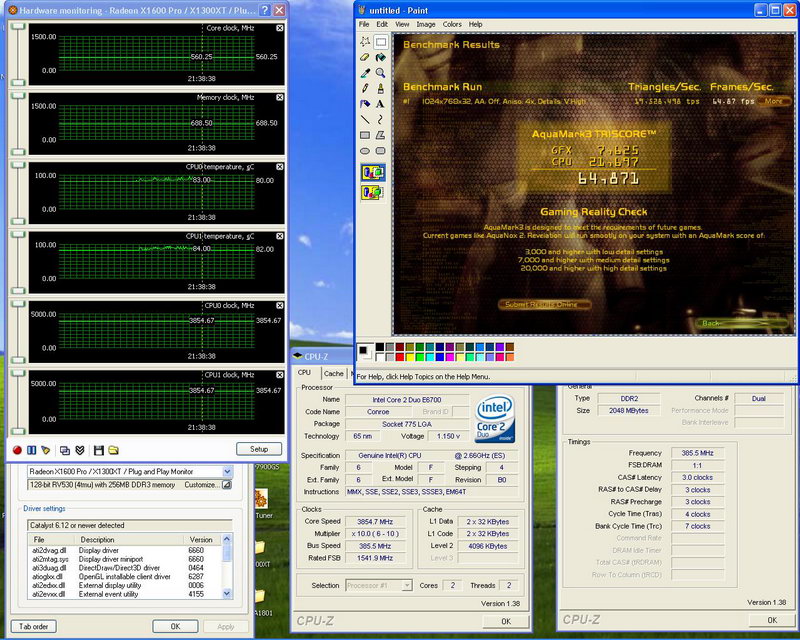Close the CPU1 clock graph panel
Image resolution: width=800 pixels, height=640 pixels.
(x=279, y=374)
